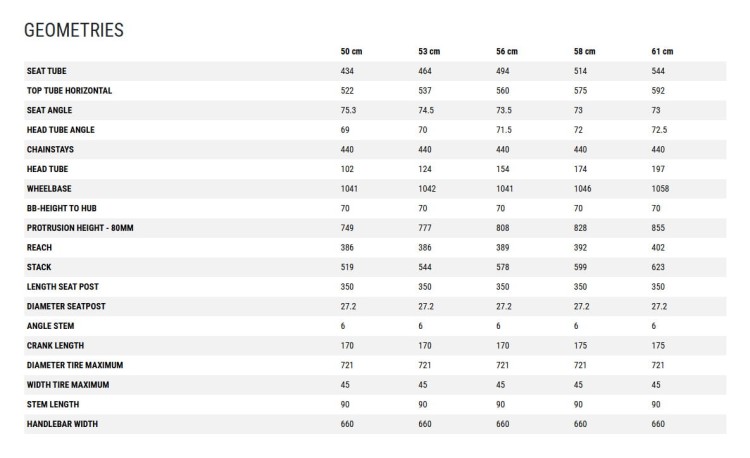Click the STACK value 519

coord(347,267)
